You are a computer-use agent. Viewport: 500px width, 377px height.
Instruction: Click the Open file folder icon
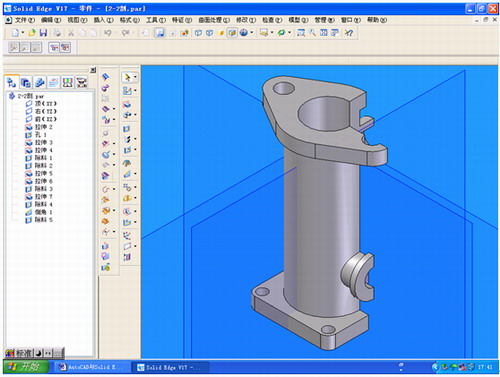point(32,33)
